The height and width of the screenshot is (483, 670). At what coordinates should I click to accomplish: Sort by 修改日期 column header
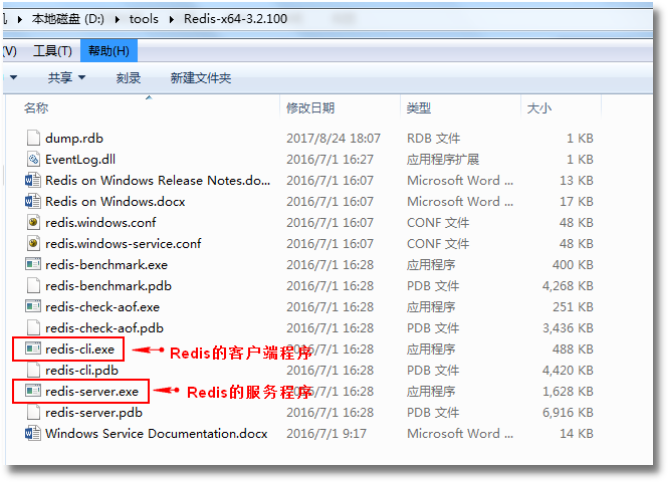pyautogui.click(x=310, y=108)
